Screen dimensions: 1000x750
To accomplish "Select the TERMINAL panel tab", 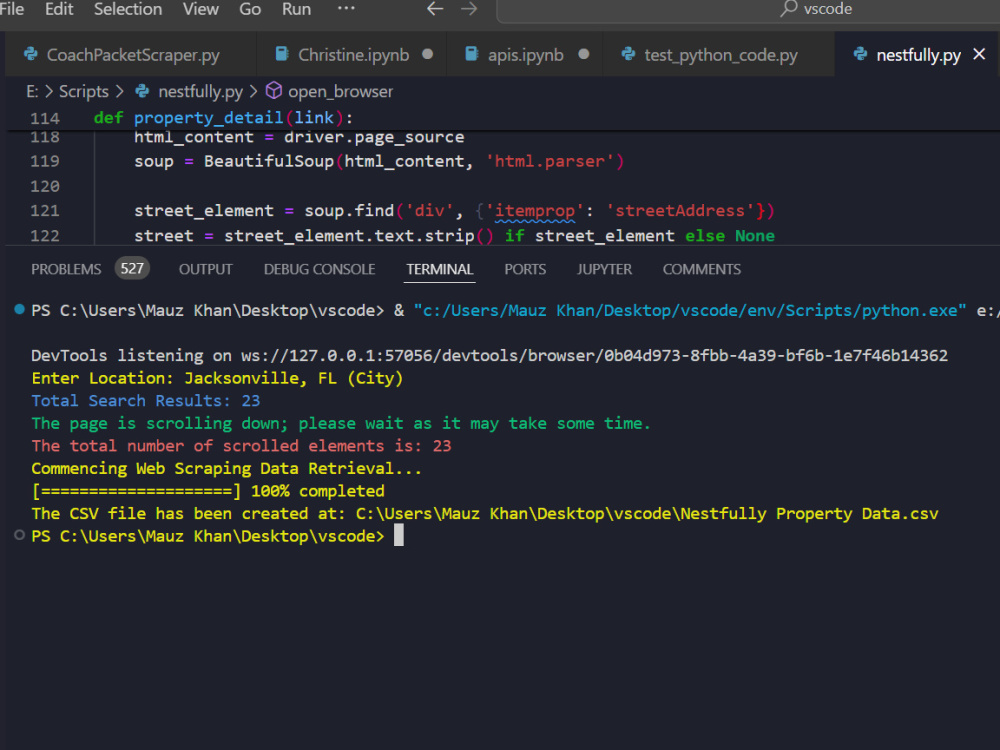I will click(x=440, y=269).
